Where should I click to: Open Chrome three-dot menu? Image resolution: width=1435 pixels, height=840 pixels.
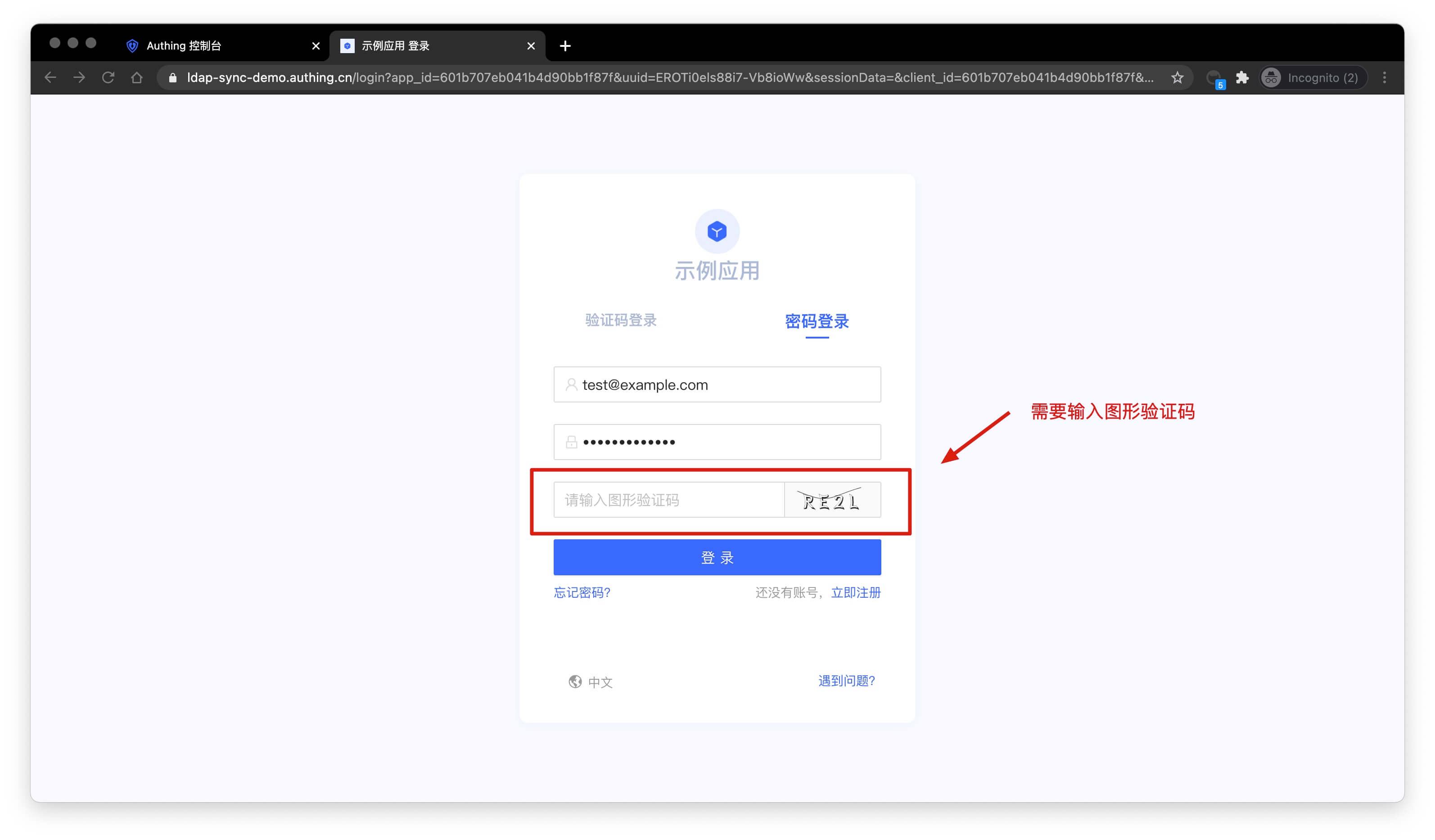(x=1384, y=77)
